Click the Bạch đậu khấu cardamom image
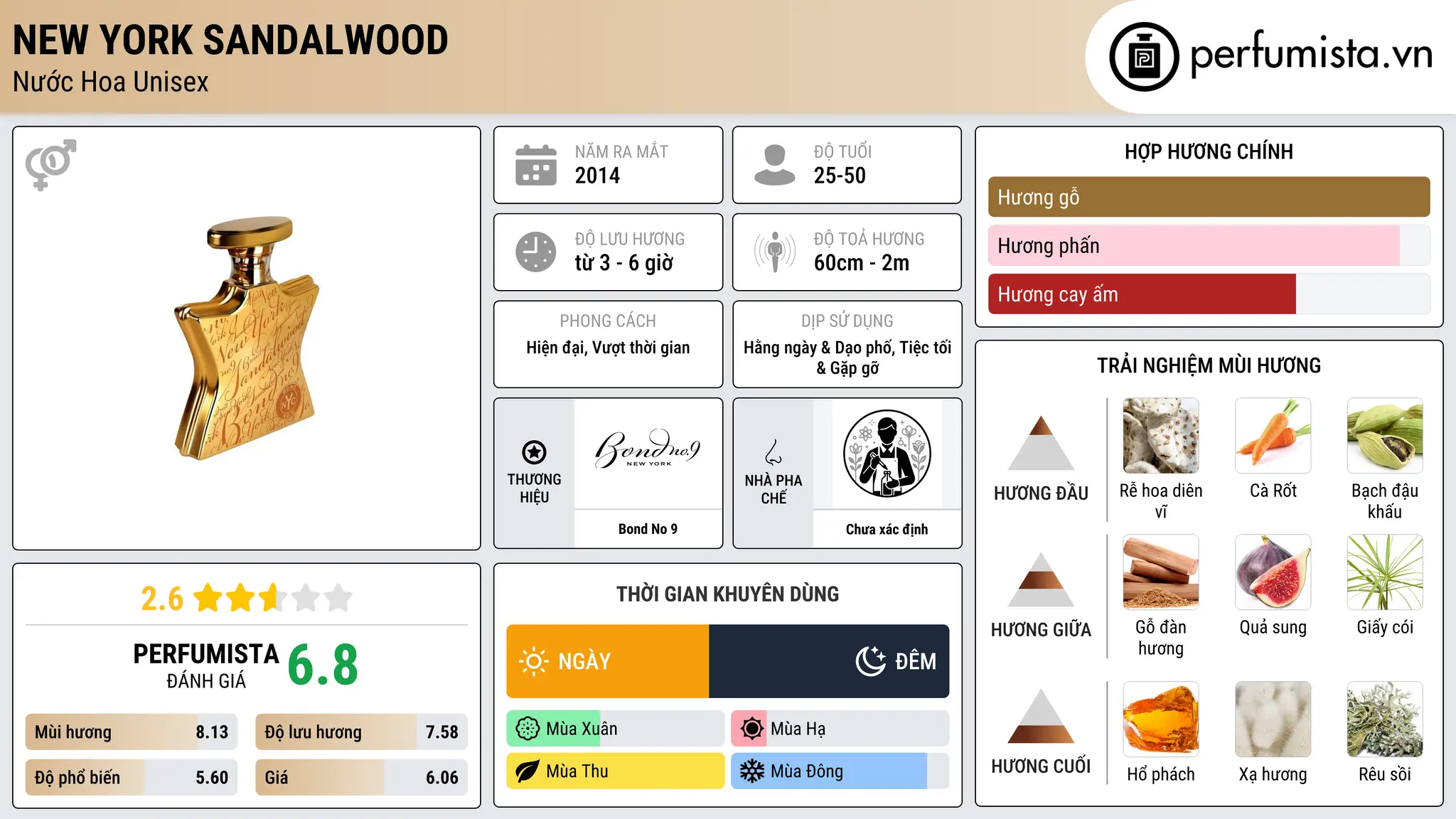Viewport: 1456px width, 819px height. [x=1385, y=435]
